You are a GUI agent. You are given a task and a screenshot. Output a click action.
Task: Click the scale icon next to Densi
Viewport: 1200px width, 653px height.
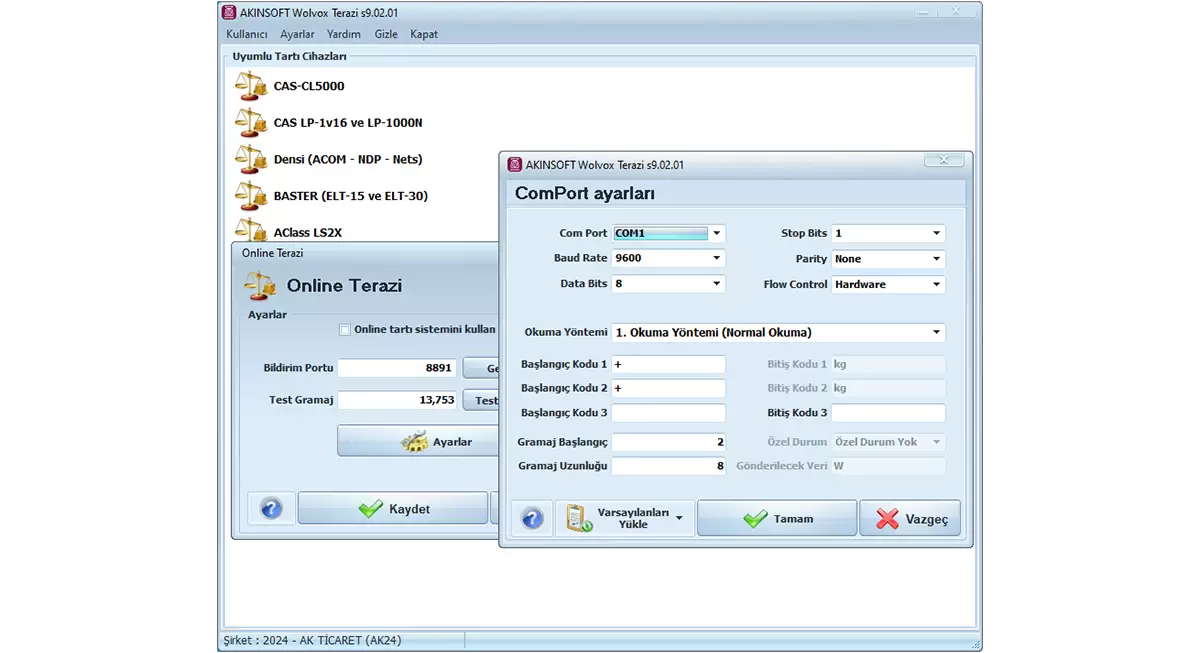(250, 159)
